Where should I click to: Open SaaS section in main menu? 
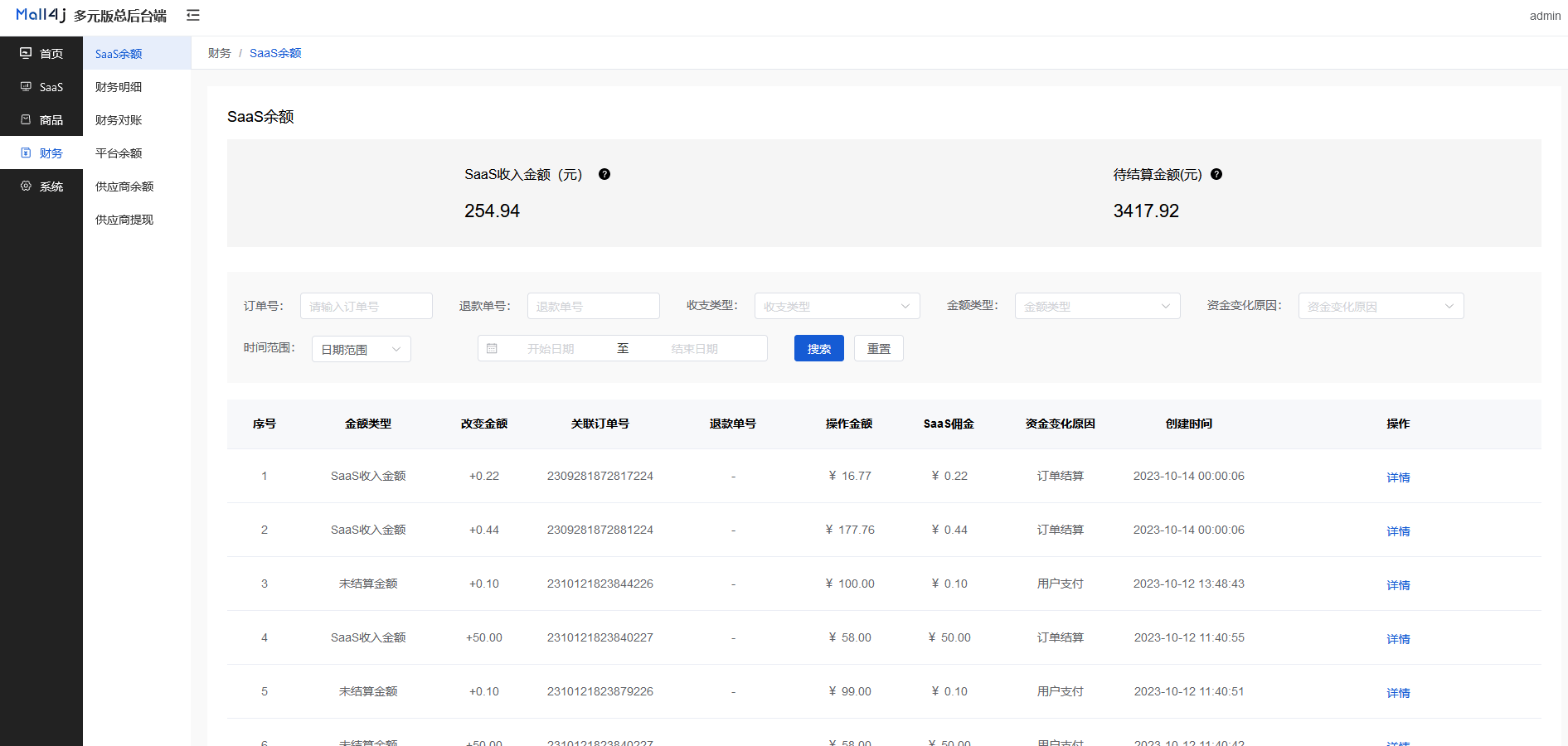(41, 86)
